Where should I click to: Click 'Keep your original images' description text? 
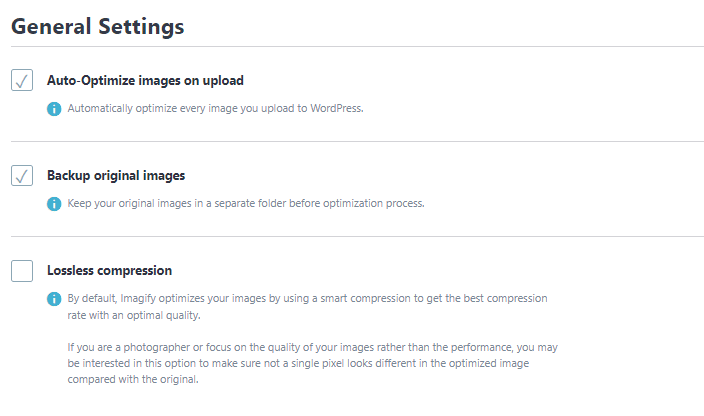pos(245,203)
